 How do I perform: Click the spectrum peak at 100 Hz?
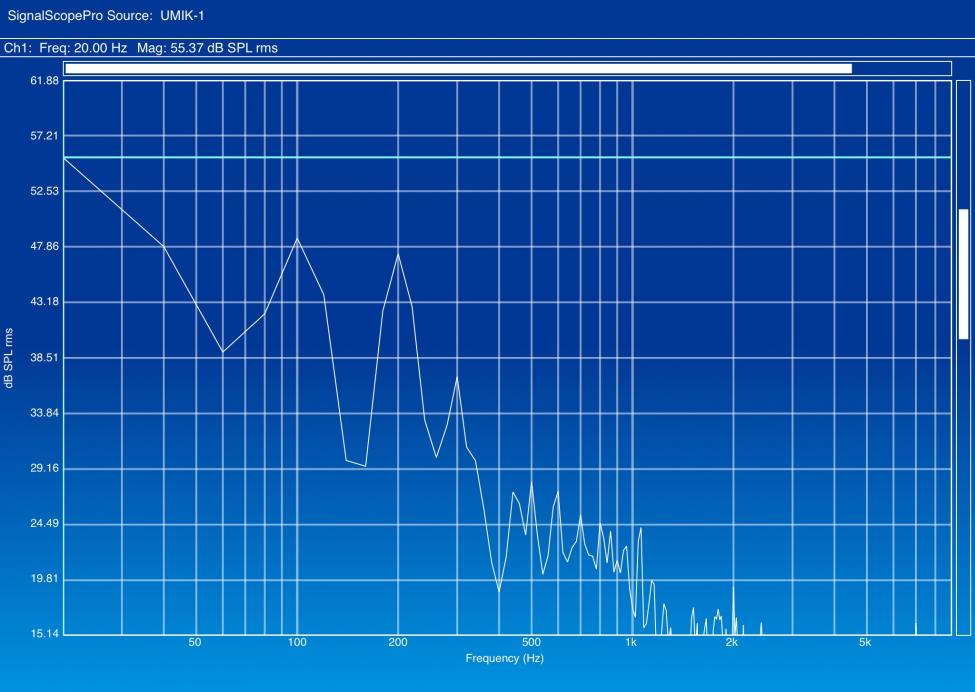(297, 239)
